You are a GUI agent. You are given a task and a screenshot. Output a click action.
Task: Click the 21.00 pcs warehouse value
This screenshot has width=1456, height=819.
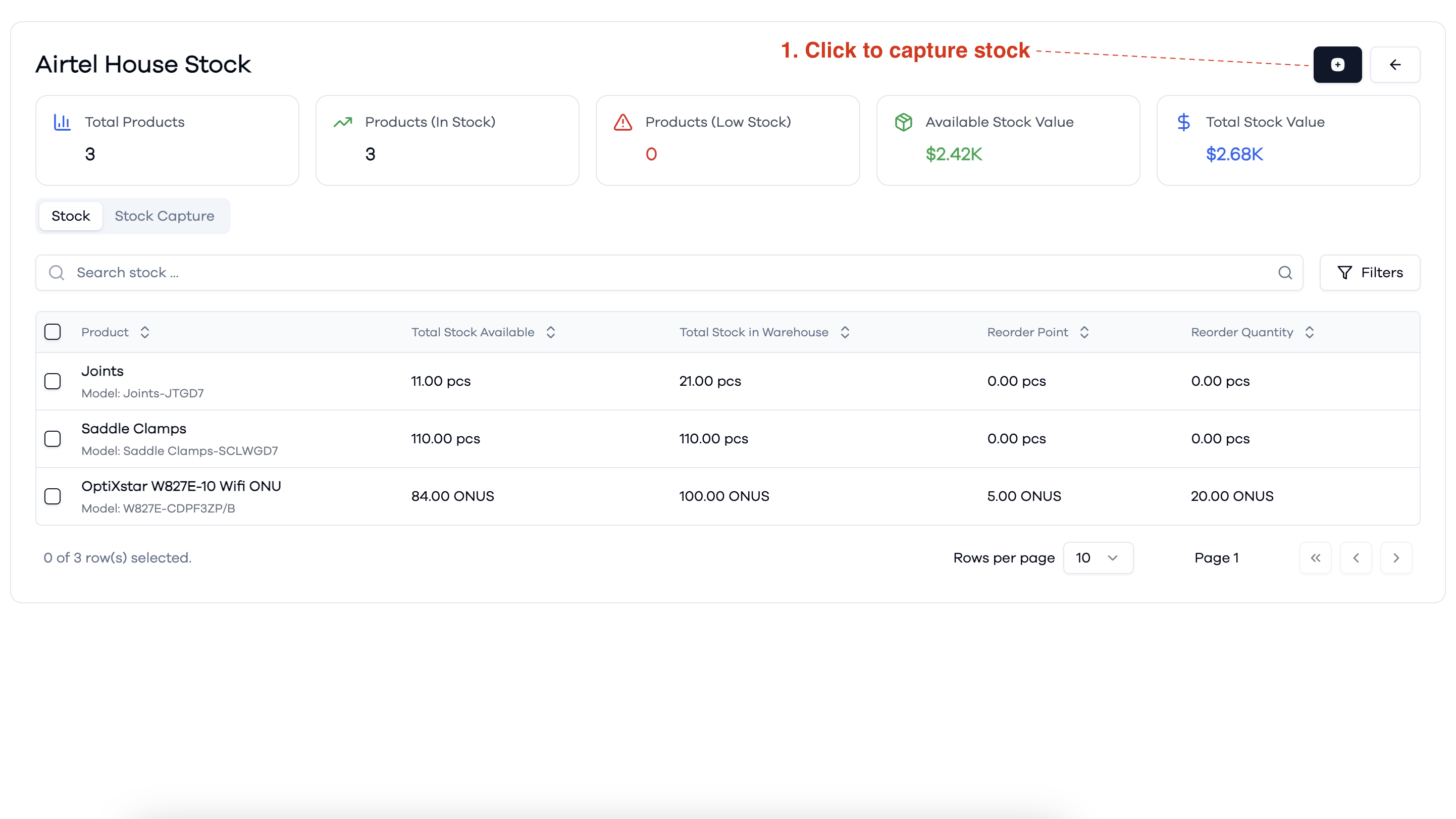(x=710, y=382)
